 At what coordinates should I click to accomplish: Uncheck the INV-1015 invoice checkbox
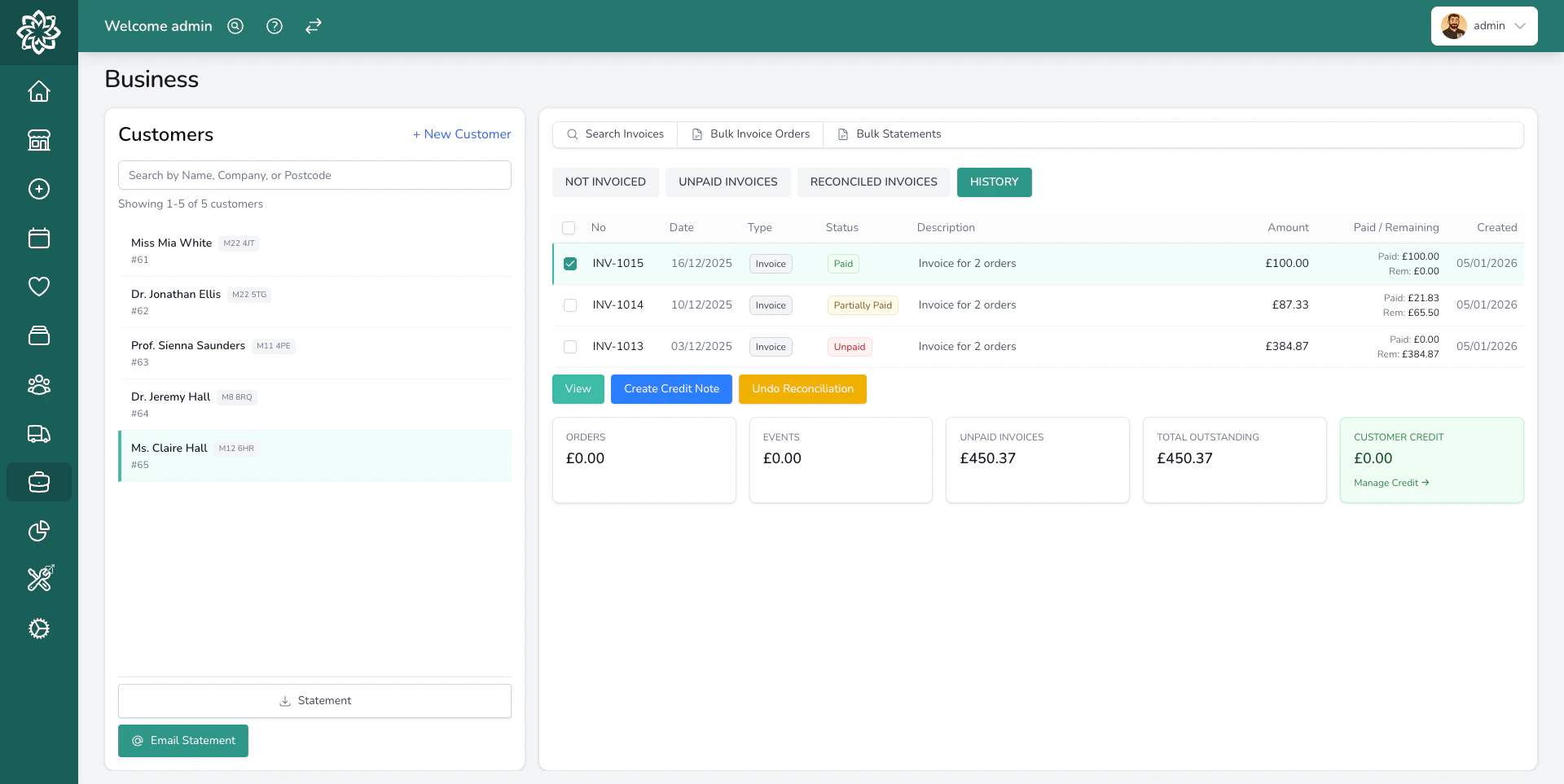point(569,263)
